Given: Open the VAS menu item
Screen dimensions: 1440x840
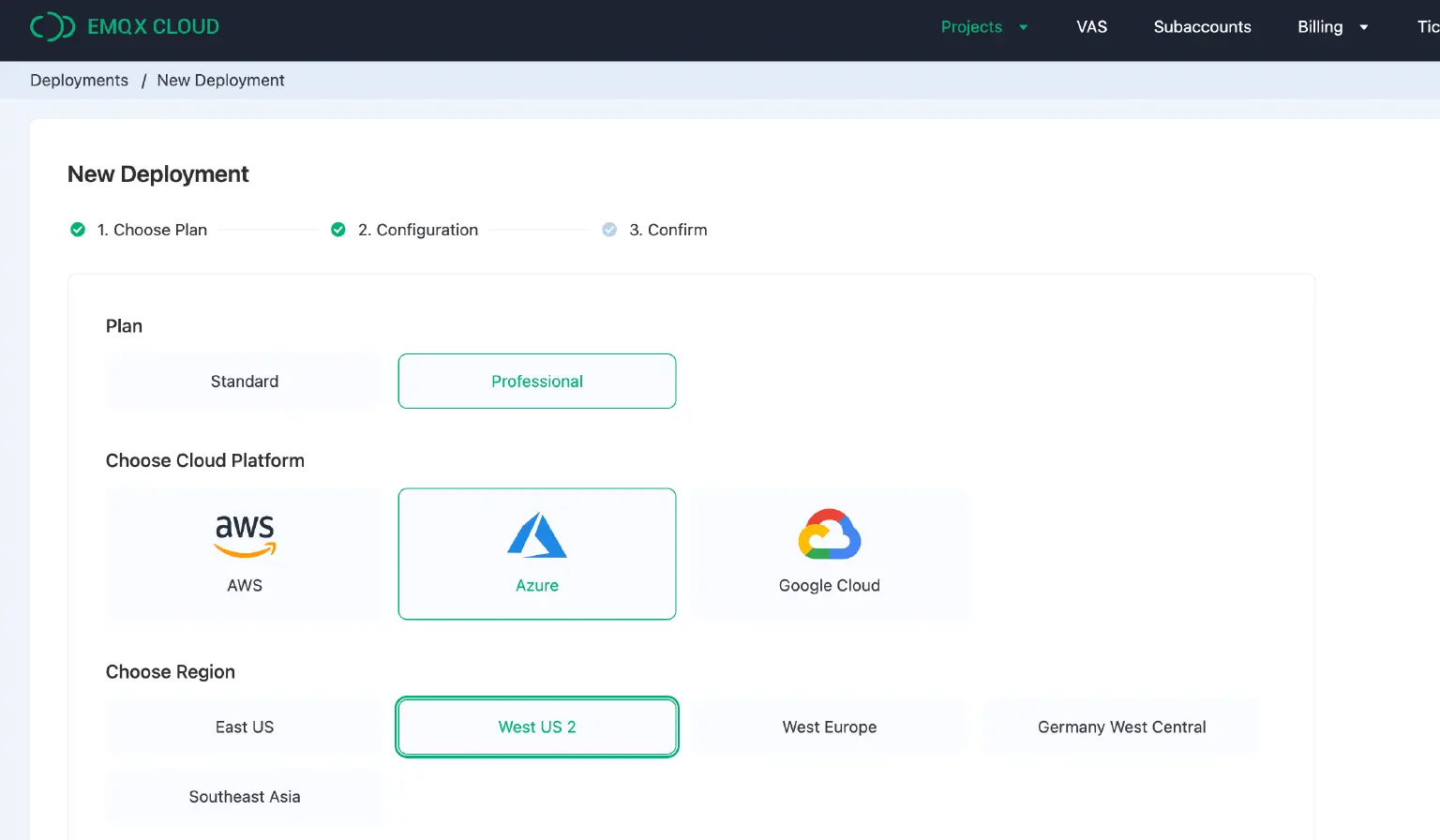Looking at the screenshot, I should [x=1091, y=27].
